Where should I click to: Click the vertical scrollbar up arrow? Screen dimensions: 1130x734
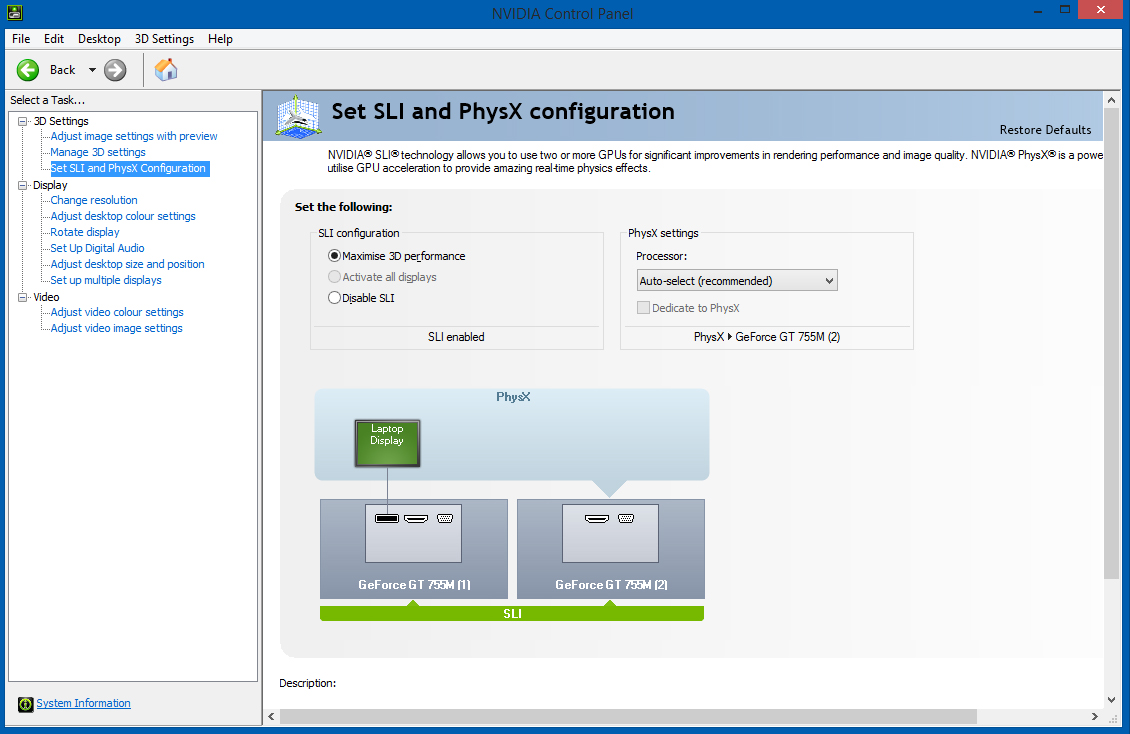[x=1111, y=100]
